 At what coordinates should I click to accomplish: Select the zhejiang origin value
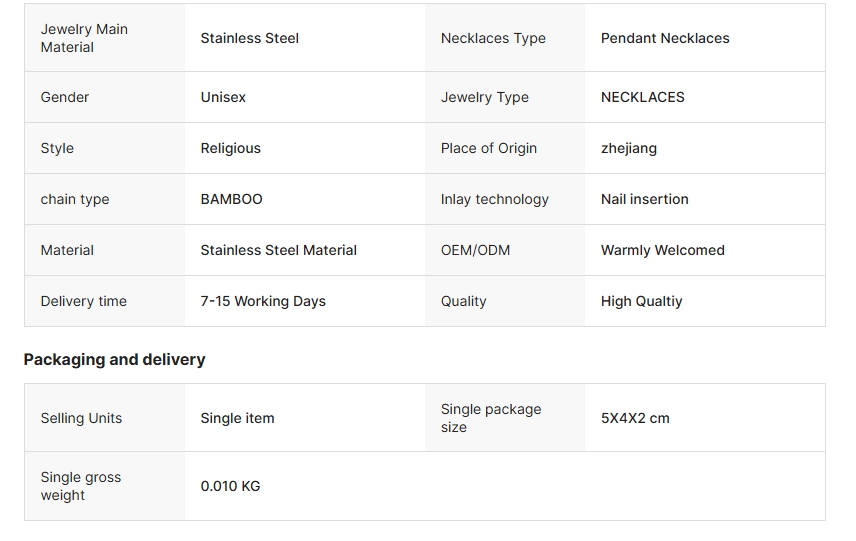click(x=628, y=148)
